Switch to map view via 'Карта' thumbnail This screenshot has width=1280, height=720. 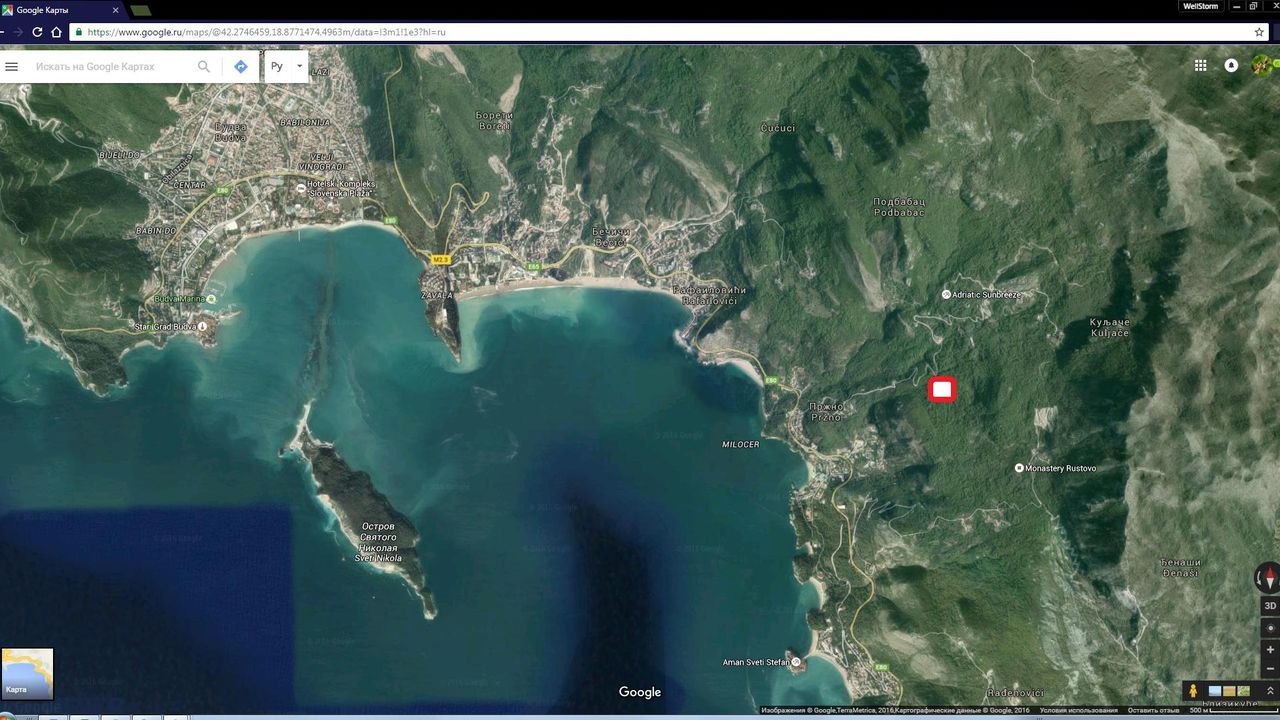pos(27,673)
